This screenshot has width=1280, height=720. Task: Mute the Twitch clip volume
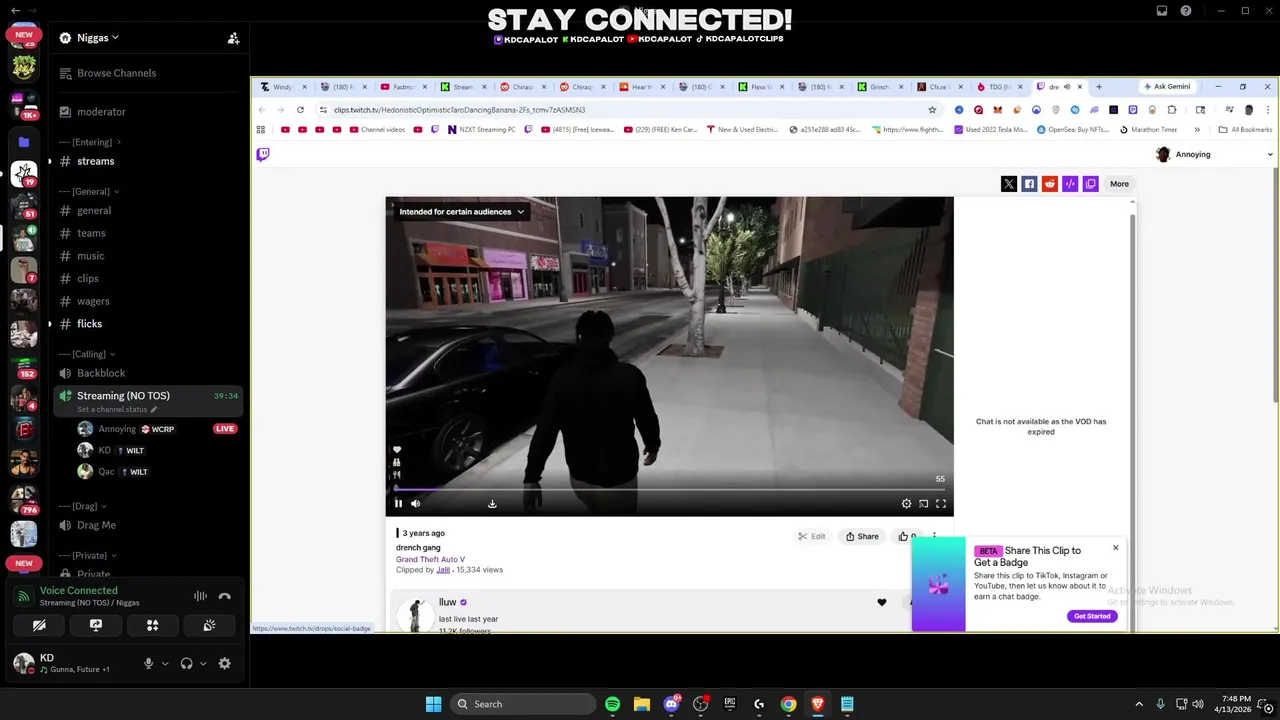(416, 504)
